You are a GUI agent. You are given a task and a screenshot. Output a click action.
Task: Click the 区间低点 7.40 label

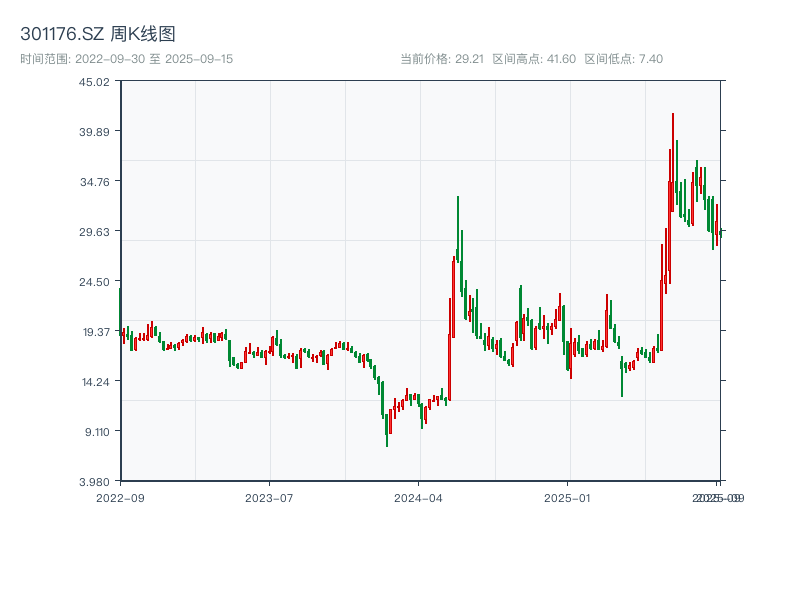point(623,59)
